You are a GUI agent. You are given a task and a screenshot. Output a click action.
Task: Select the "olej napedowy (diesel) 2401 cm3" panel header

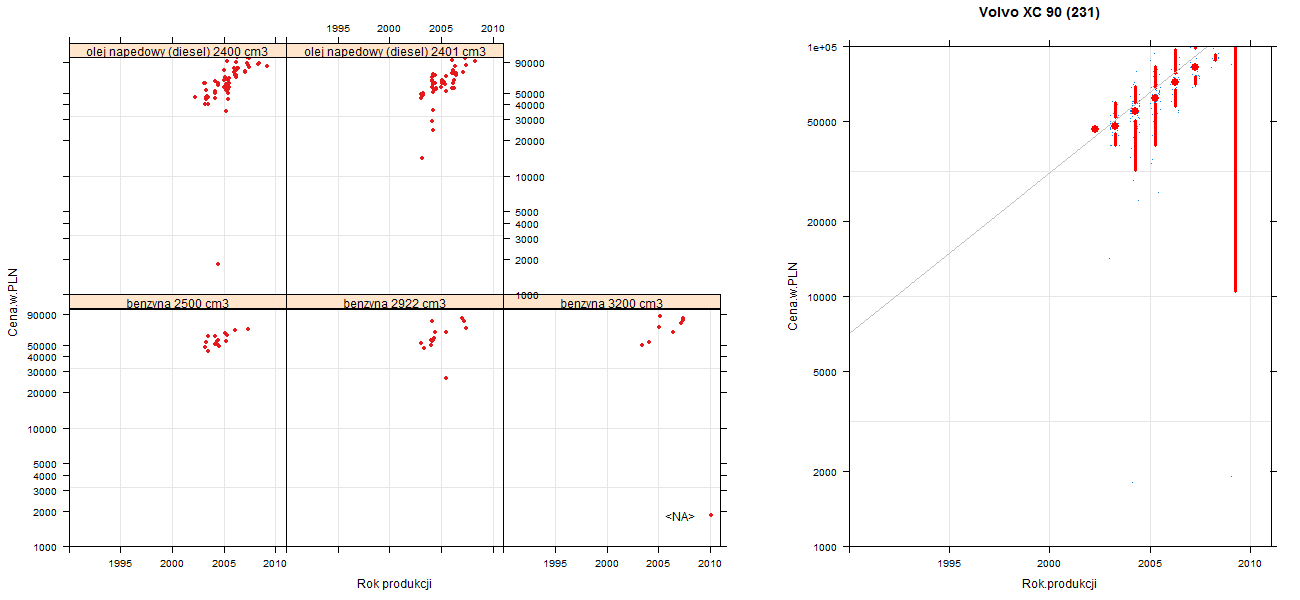[x=395, y=51]
